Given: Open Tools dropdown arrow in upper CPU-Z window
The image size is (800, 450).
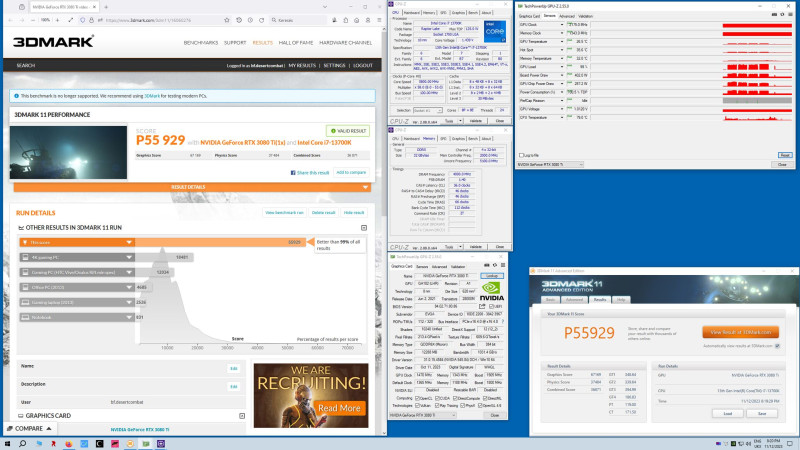Looking at the screenshot, I should (x=461, y=121).
